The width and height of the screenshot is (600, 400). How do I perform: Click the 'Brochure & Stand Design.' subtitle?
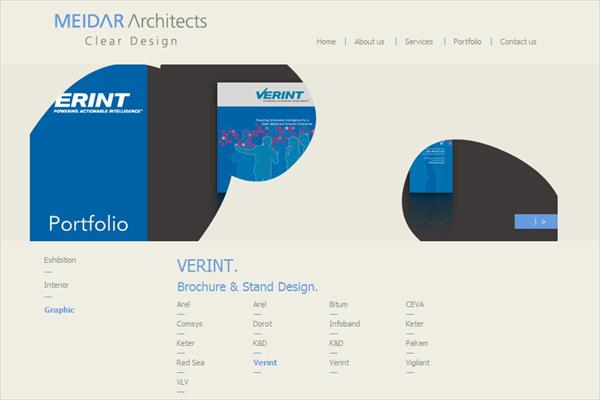tap(247, 287)
